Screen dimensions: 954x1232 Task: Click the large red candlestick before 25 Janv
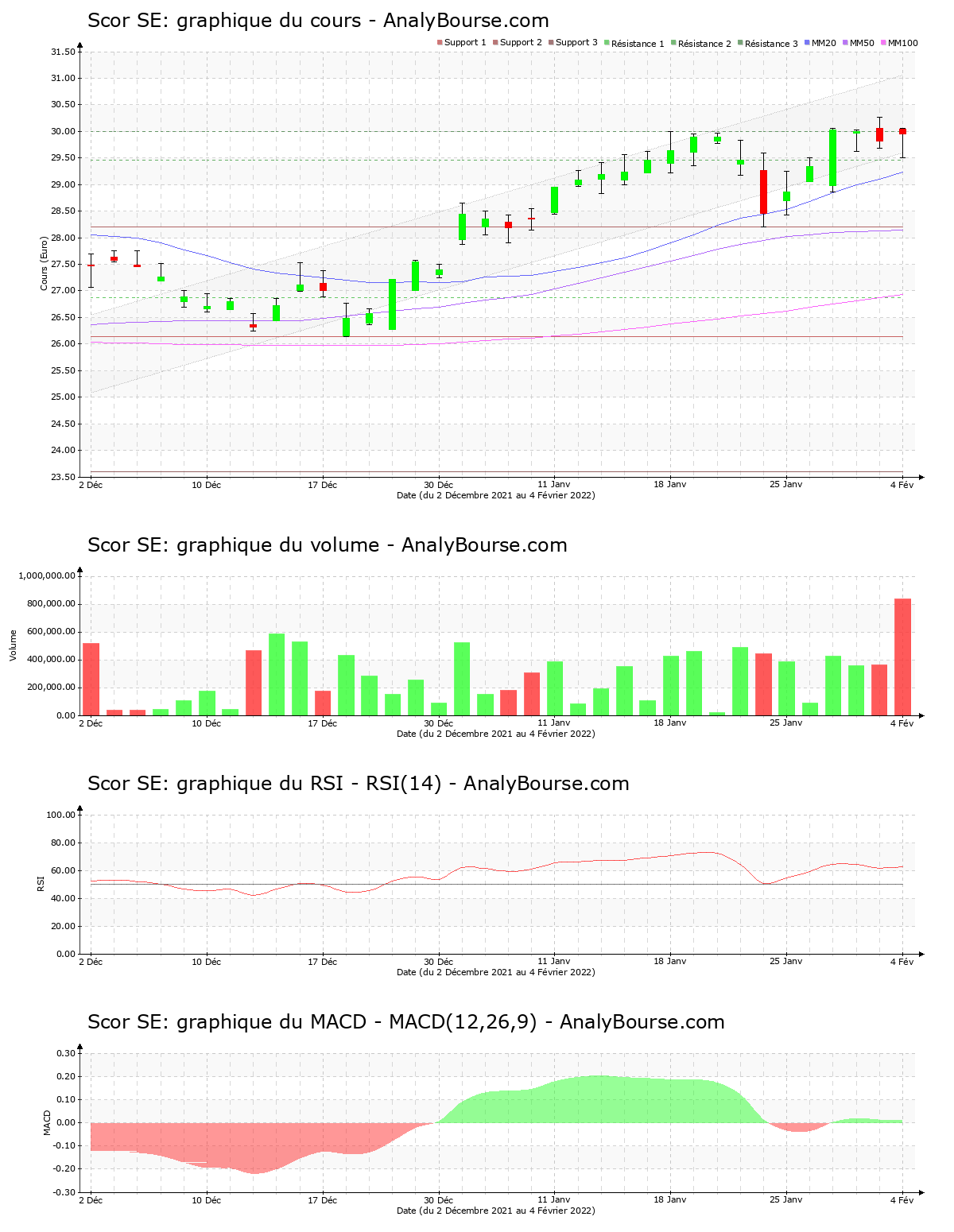coord(763,192)
